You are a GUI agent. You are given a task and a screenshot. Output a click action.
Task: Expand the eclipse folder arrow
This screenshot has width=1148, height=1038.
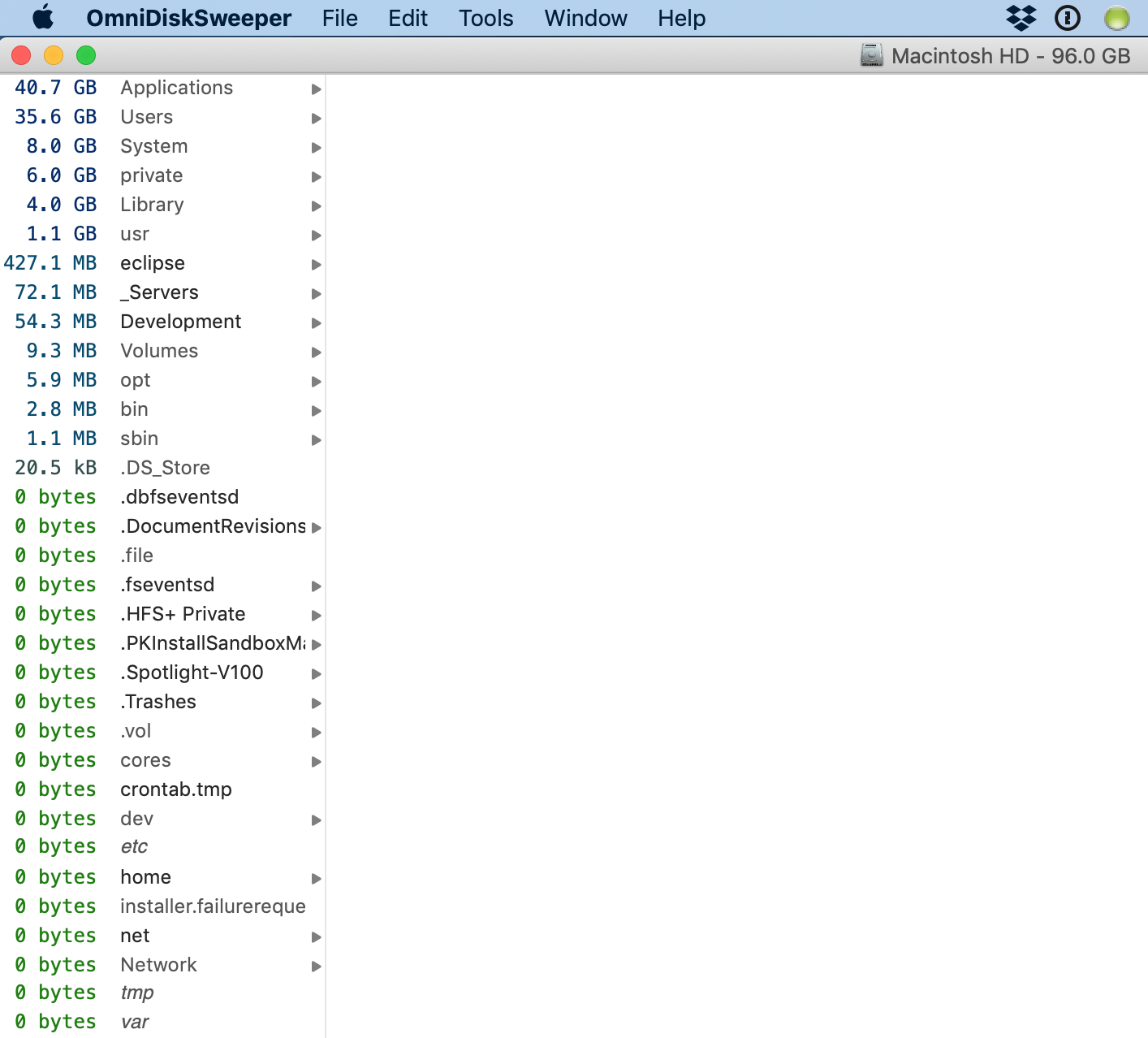tap(317, 264)
